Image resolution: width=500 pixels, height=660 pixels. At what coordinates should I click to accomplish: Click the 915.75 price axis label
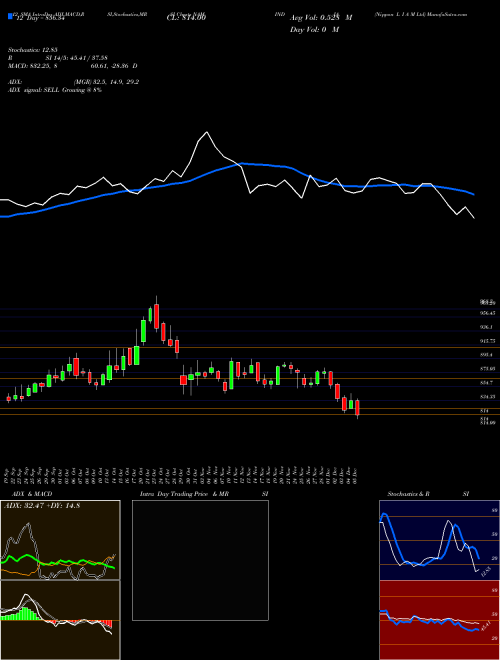tap(487, 341)
